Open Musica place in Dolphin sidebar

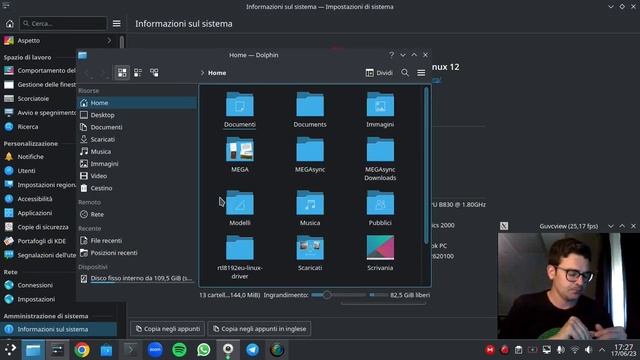137,151
